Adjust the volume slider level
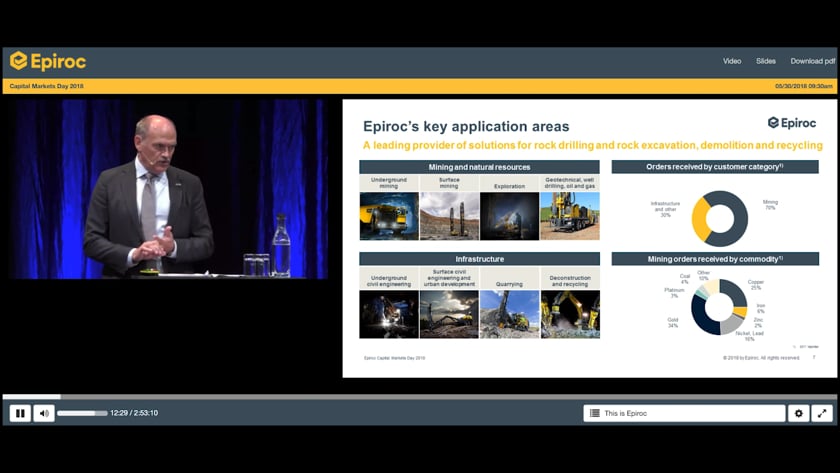 82,413
